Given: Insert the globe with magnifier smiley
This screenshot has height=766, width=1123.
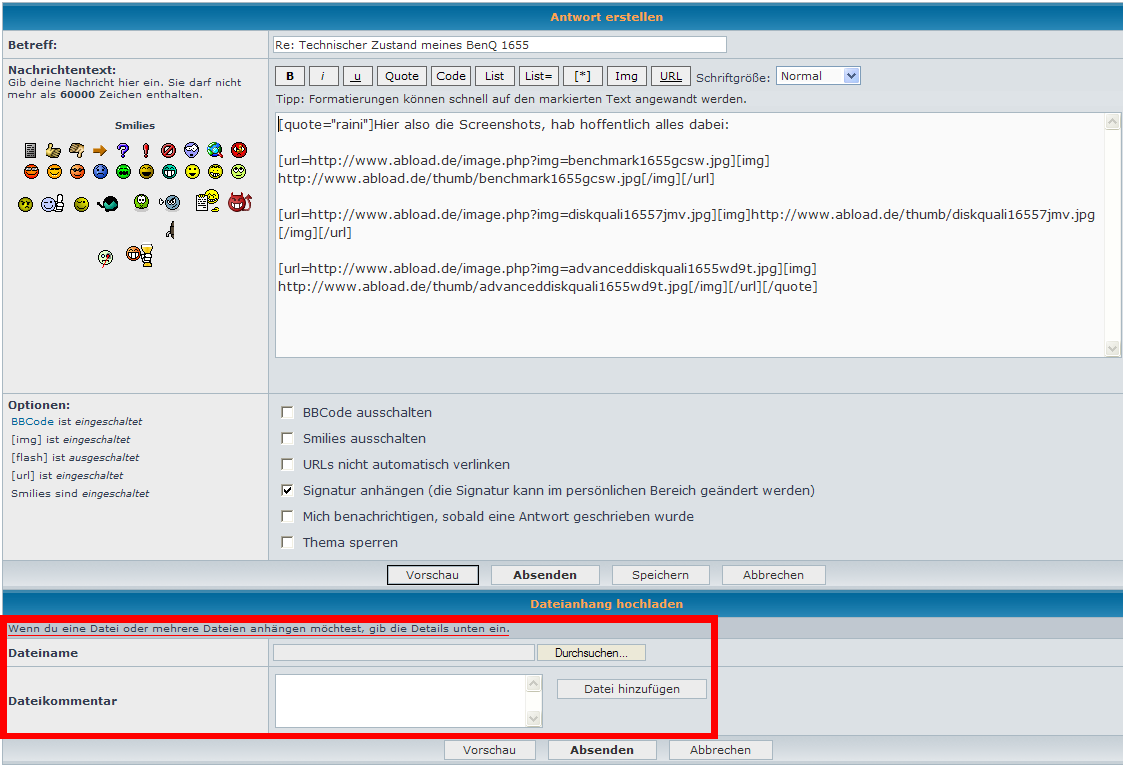Looking at the screenshot, I should pyautogui.click(x=215, y=150).
